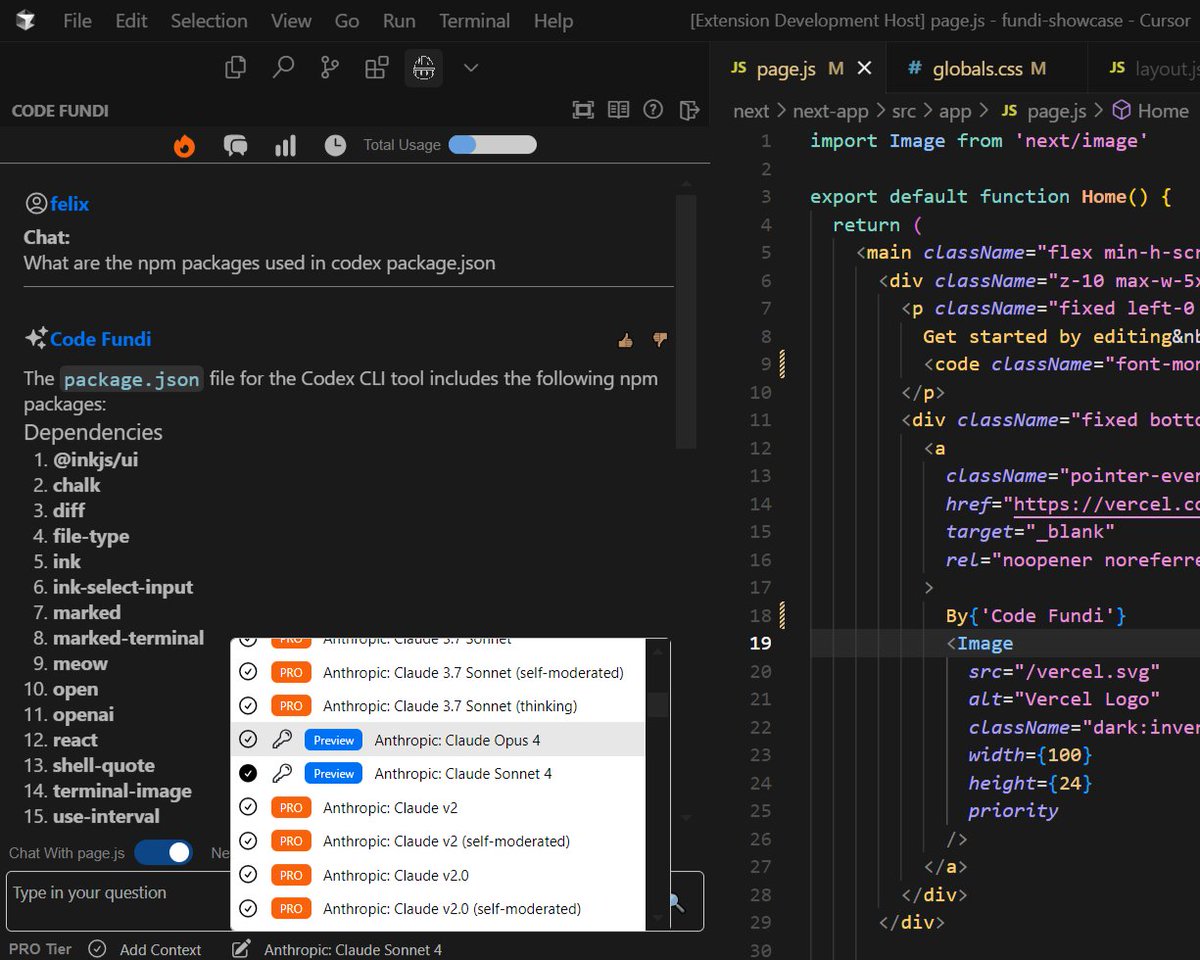Click the next-app breadcrumb above the editor
1200x960 pixels.
831,110
